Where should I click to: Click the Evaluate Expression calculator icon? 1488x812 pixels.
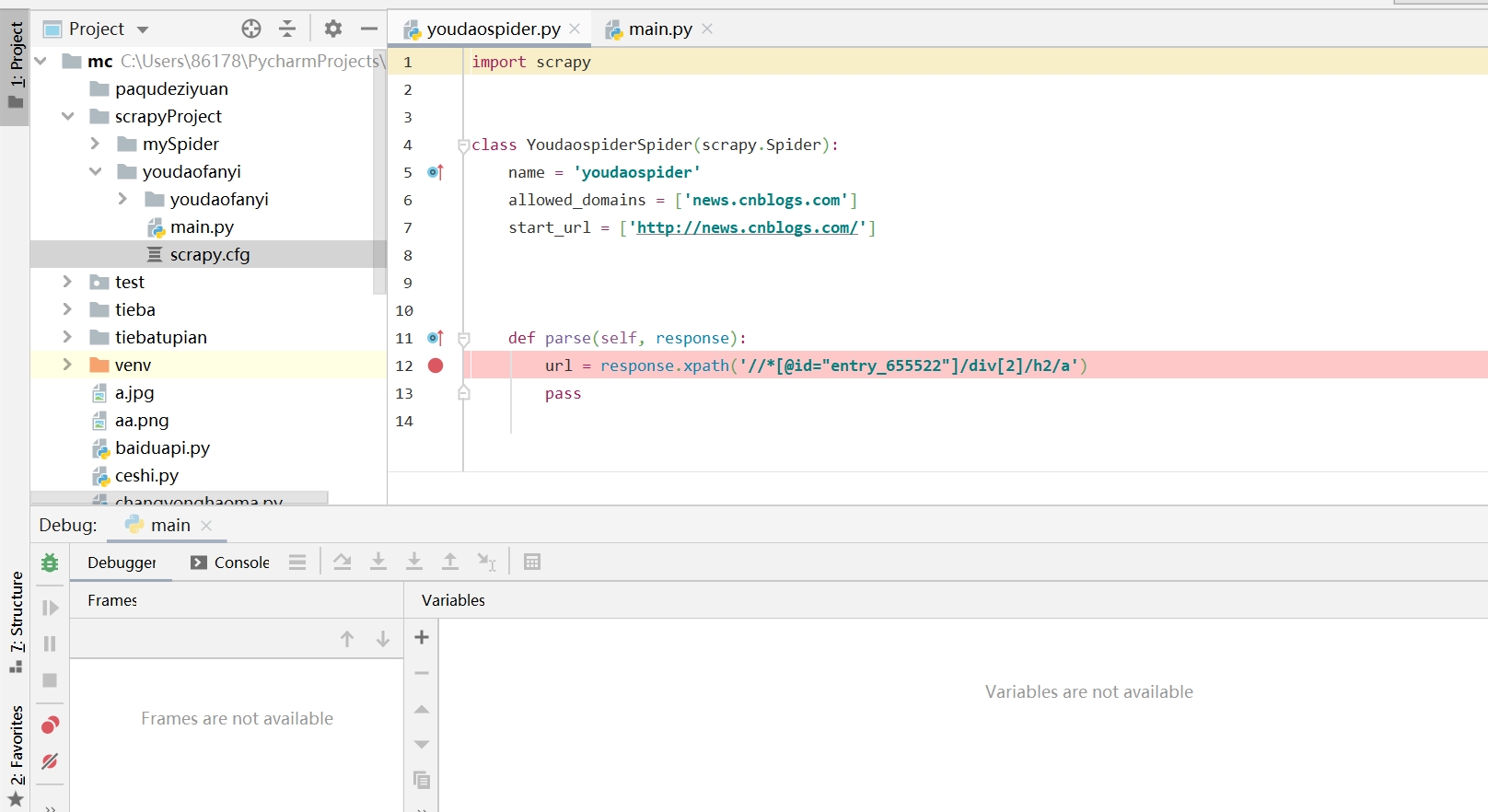click(x=532, y=562)
